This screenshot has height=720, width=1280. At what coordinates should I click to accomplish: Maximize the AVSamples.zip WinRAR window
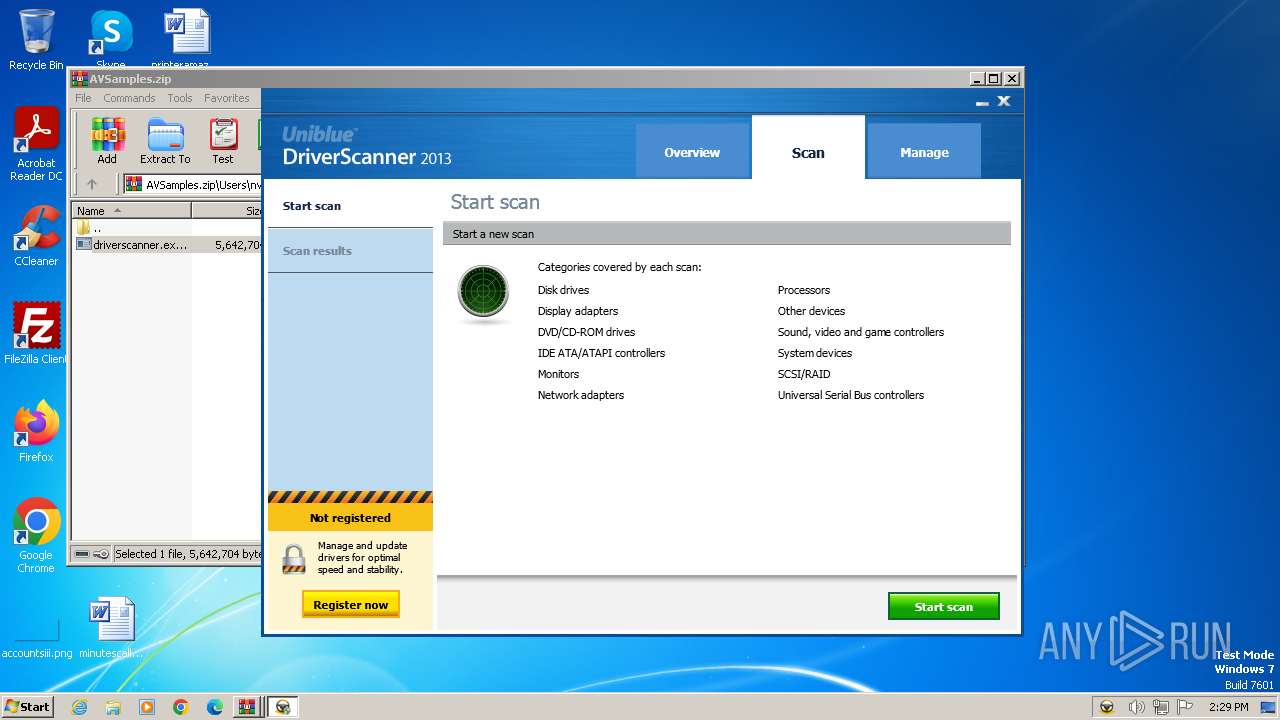click(x=993, y=78)
